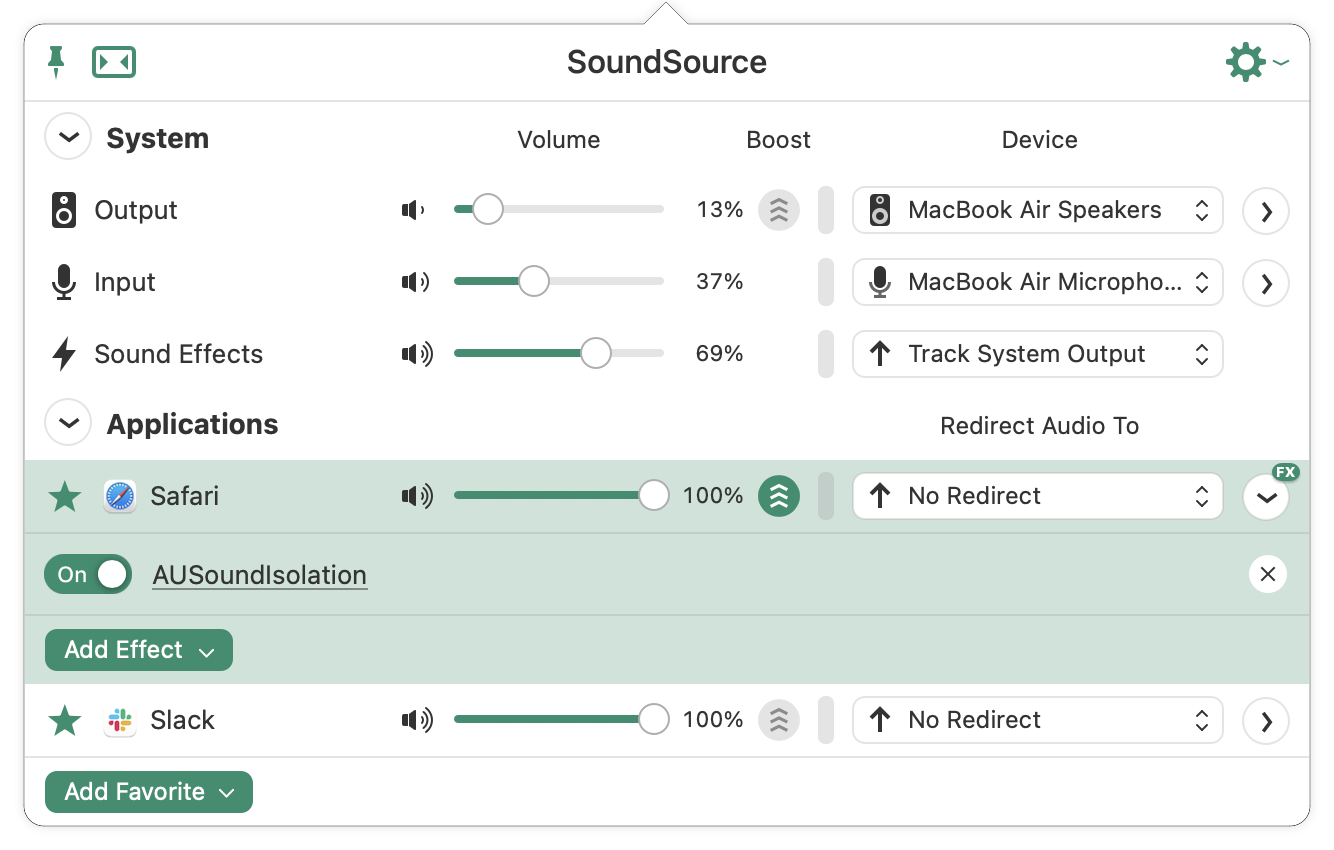The image size is (1334, 850).
Task: Expand Input advanced options arrow
Action: (1266, 283)
